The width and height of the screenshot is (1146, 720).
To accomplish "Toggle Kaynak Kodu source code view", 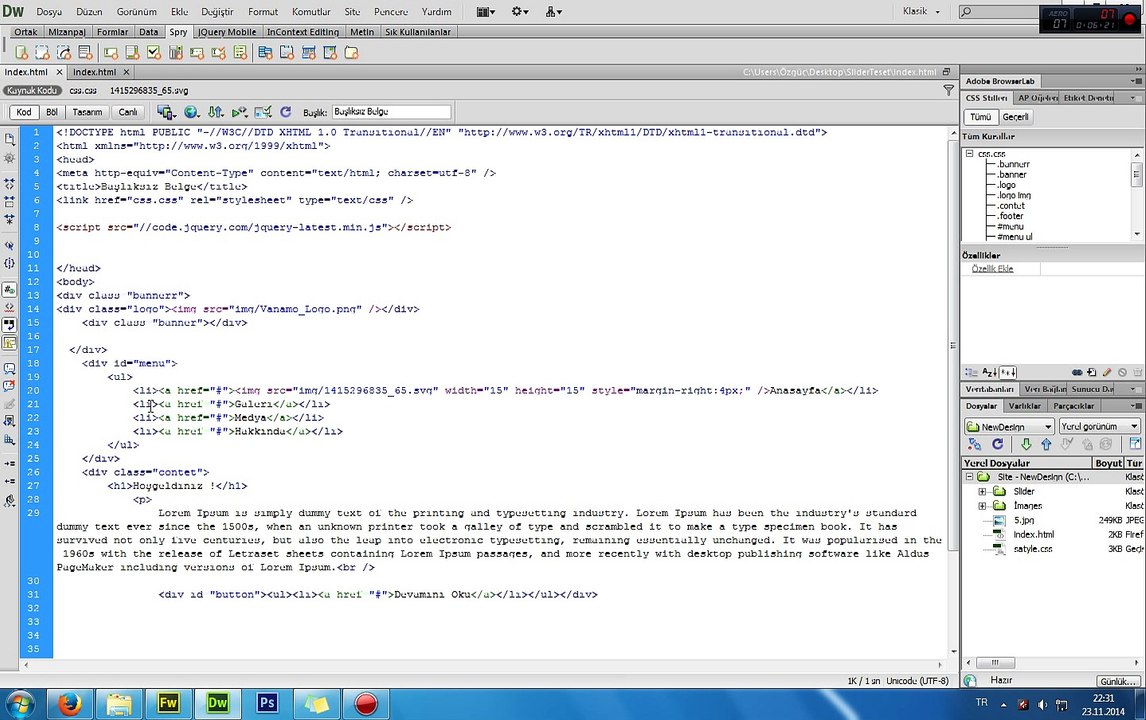I will (32, 91).
